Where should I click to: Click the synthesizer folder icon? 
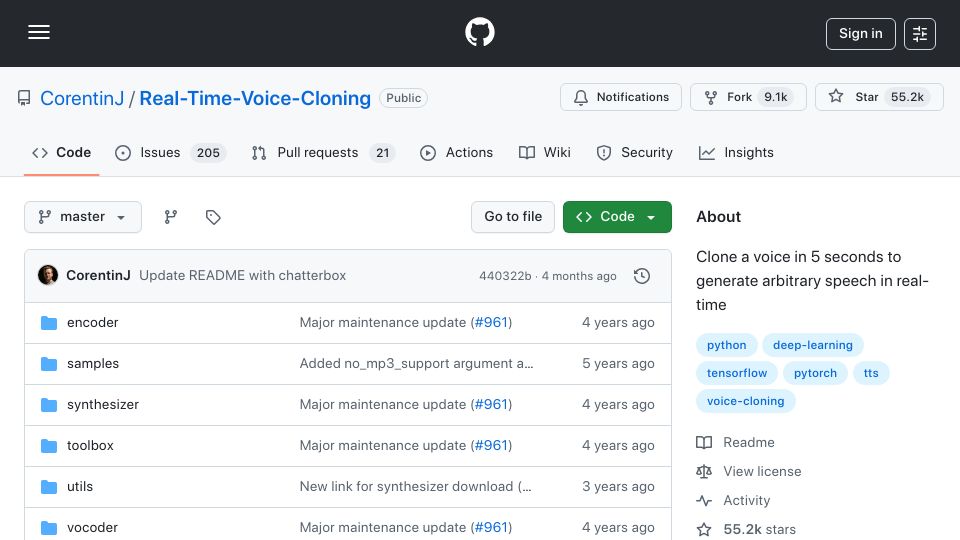(x=49, y=405)
